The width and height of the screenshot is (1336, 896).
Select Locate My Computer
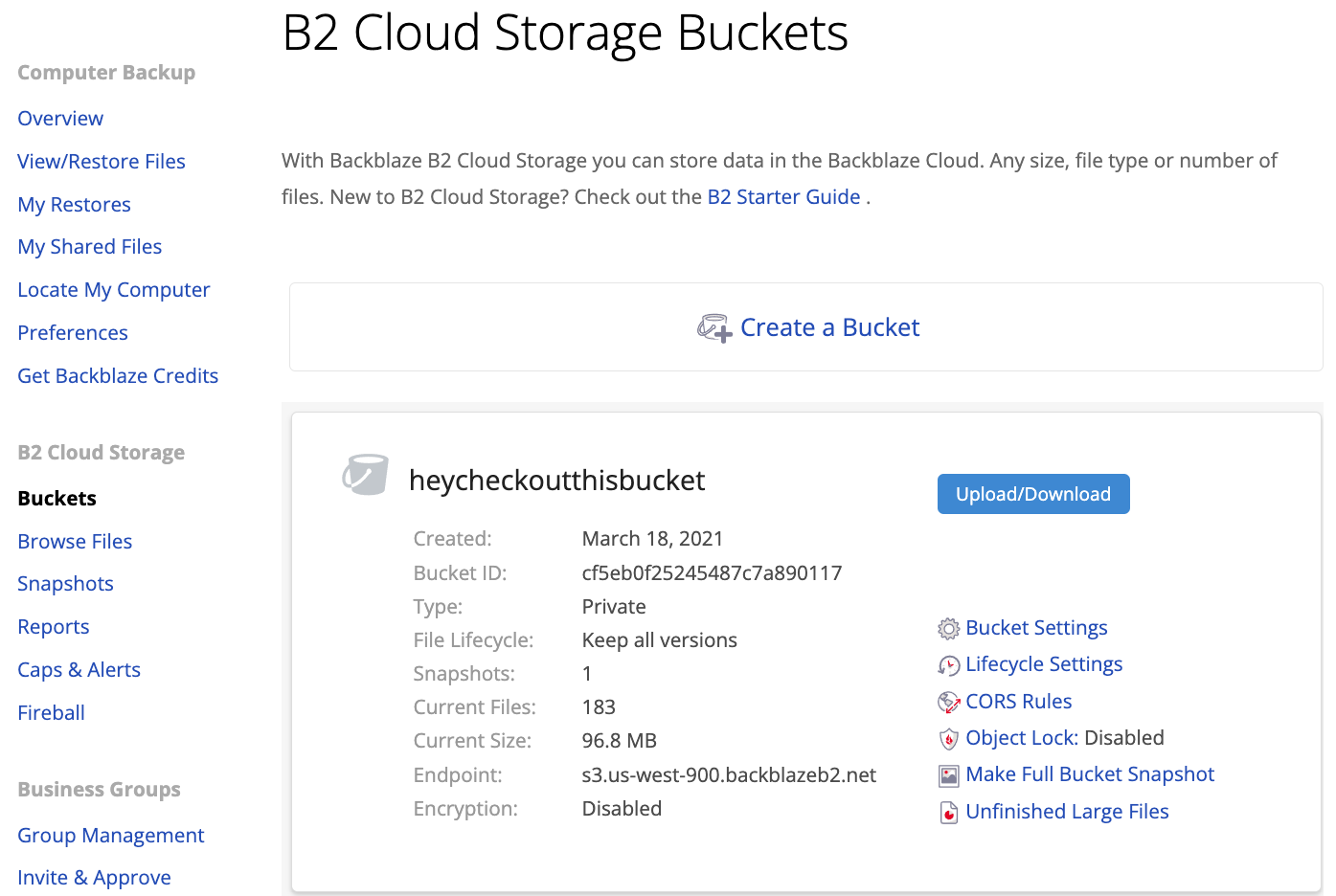pyautogui.click(x=114, y=290)
